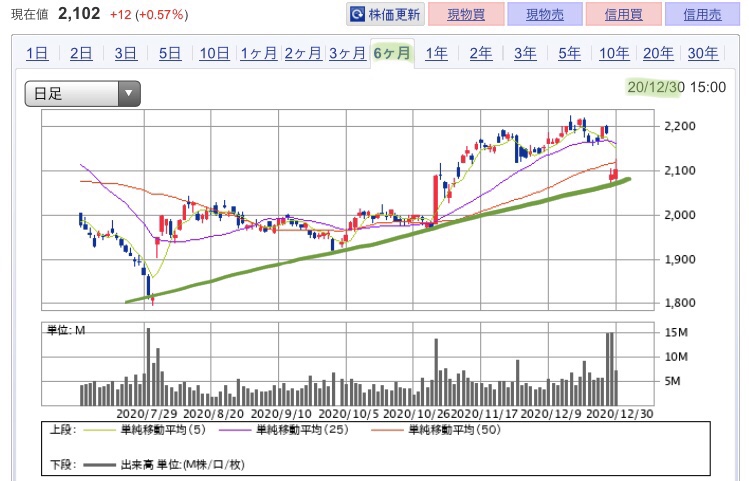Select the 5日 period tab
This screenshot has height=481, width=749.
170,53
